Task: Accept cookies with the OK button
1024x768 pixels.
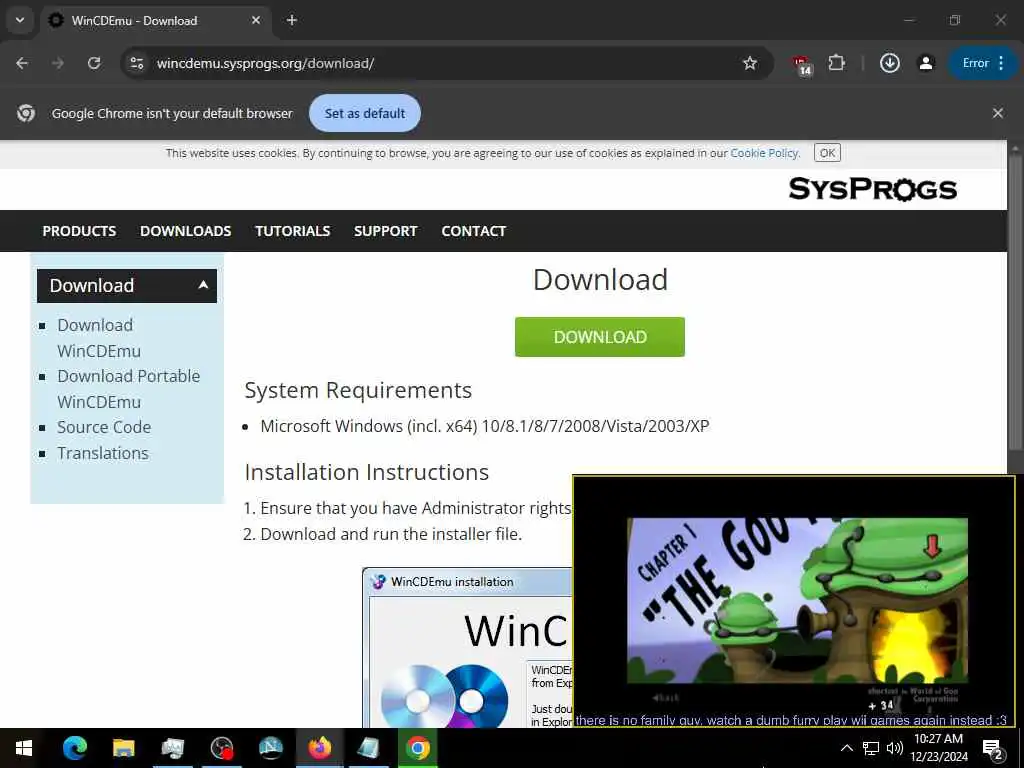Action: click(827, 153)
